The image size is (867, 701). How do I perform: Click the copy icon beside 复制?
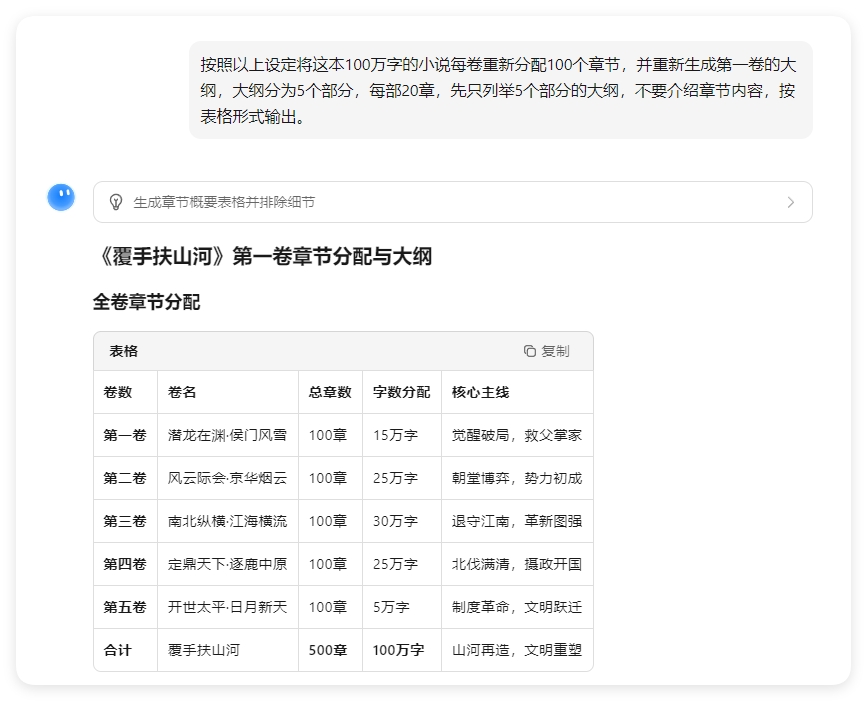click(x=529, y=351)
